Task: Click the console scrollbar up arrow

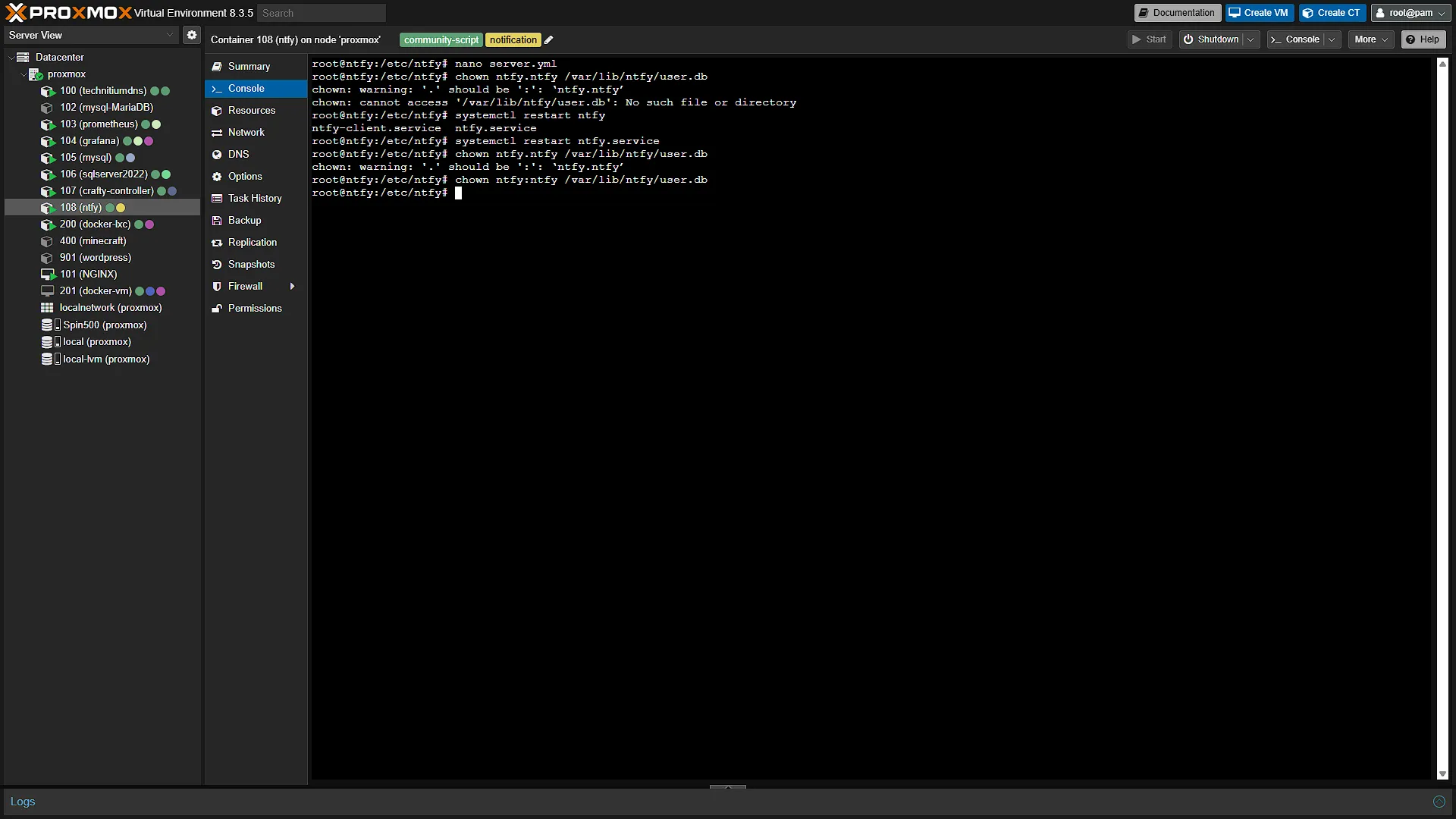Action: click(x=1442, y=64)
